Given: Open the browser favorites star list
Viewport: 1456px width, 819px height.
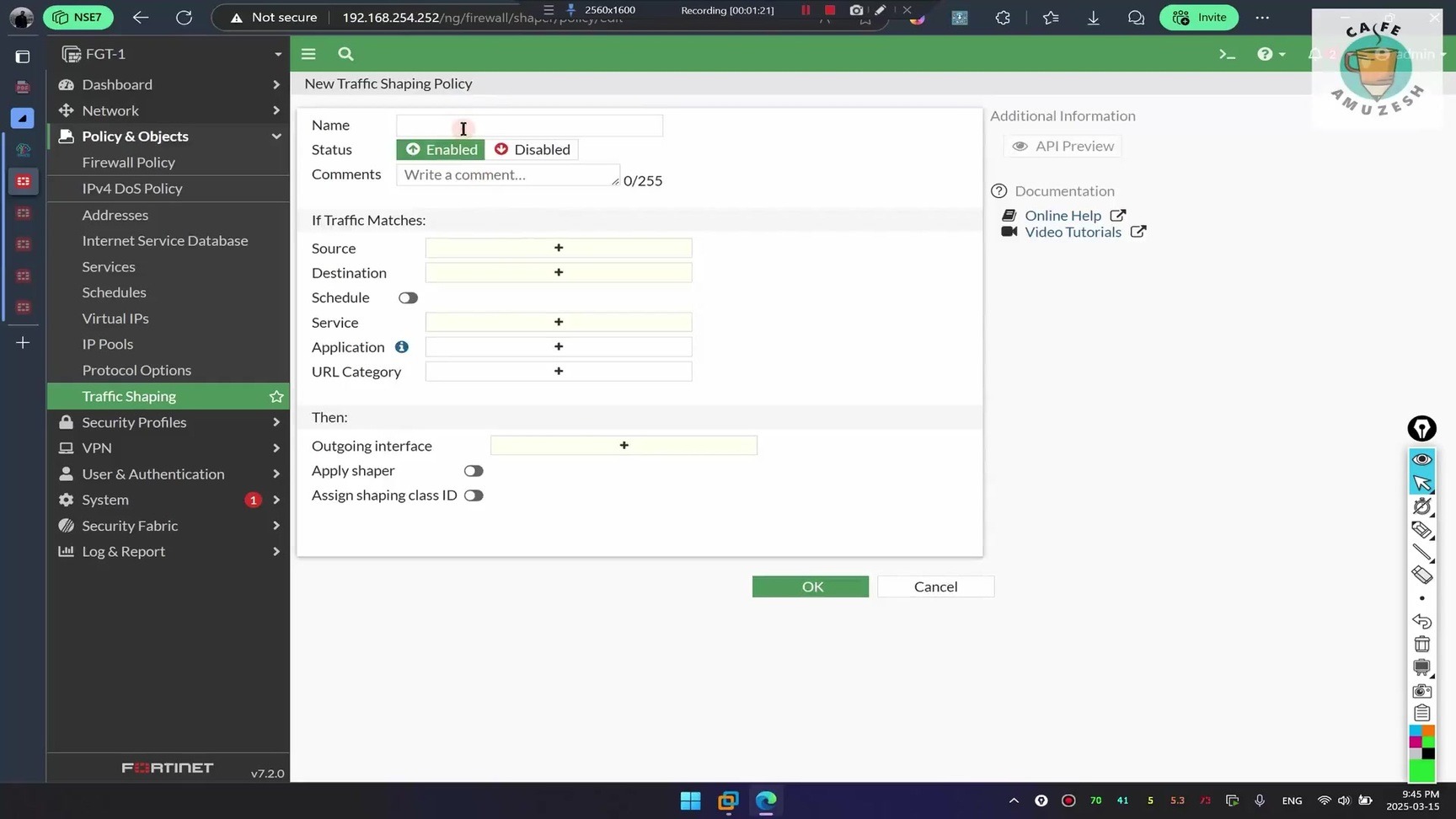Looking at the screenshot, I should (1050, 17).
